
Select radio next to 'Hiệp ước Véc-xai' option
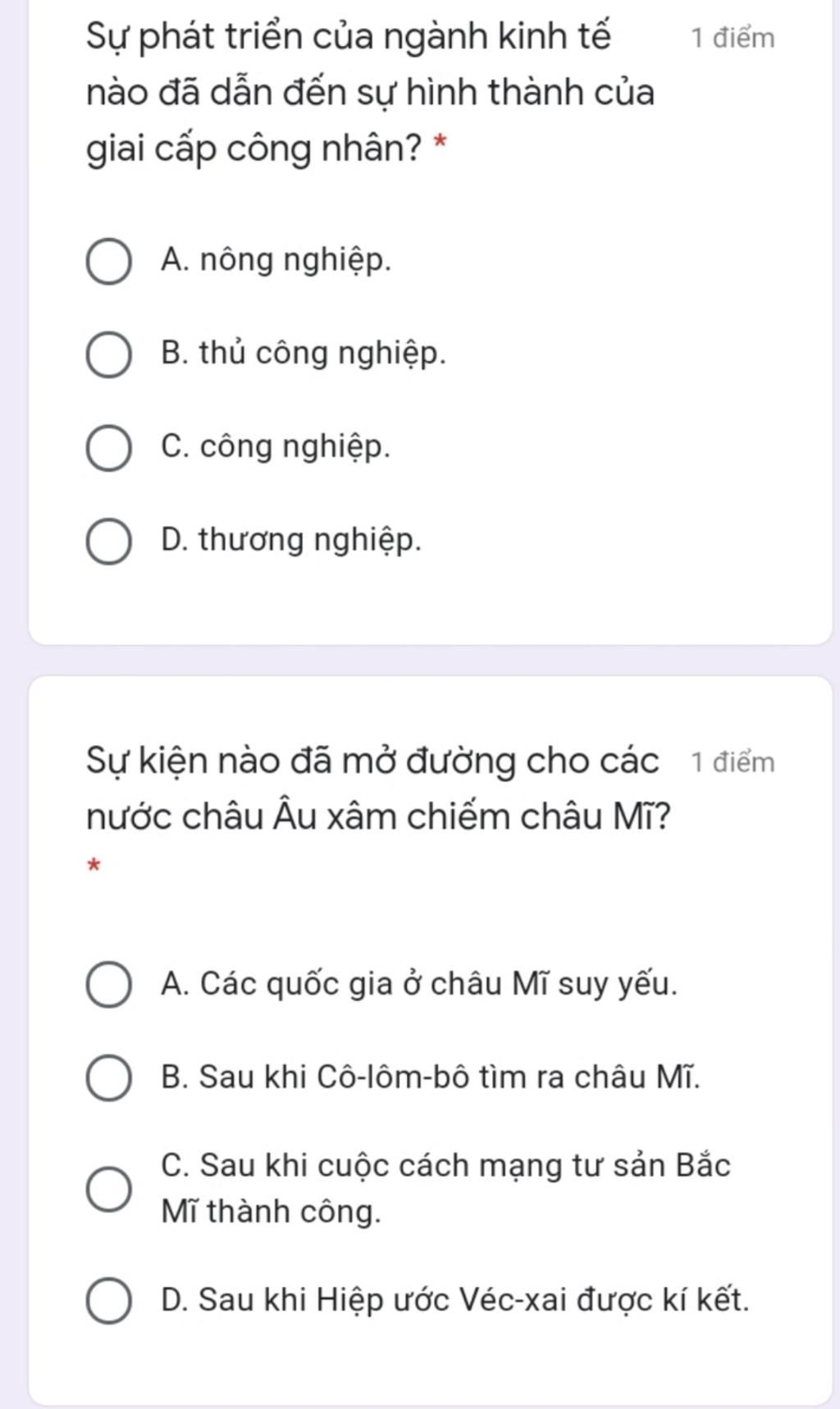pos(108,1301)
